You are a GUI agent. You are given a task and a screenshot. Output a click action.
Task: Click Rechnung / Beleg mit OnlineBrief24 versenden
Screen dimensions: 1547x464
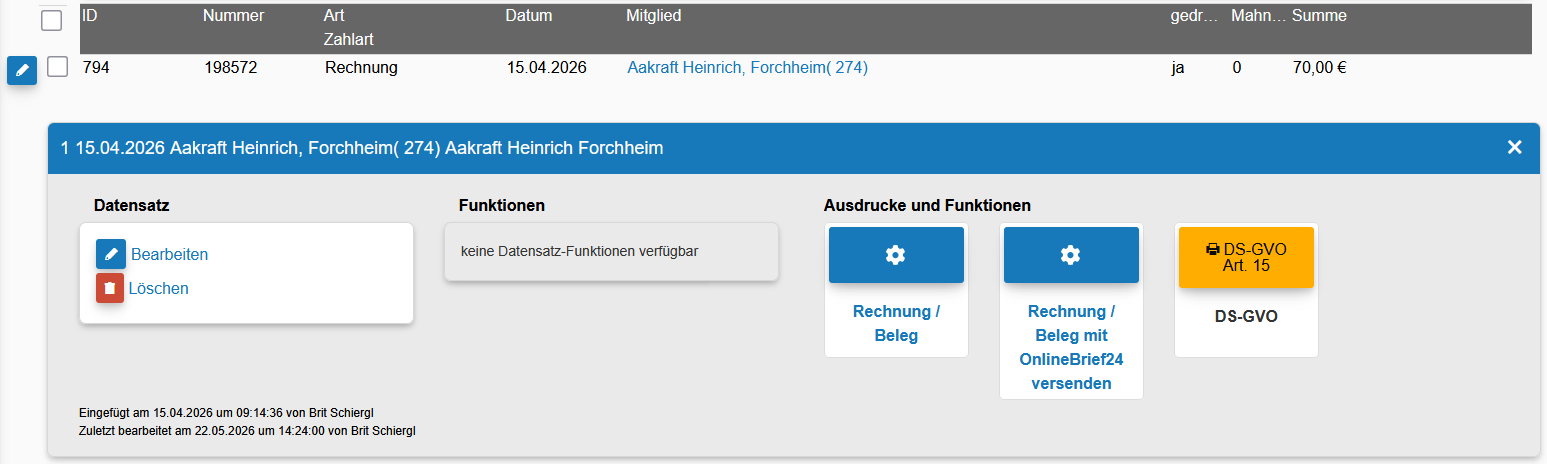click(1071, 347)
